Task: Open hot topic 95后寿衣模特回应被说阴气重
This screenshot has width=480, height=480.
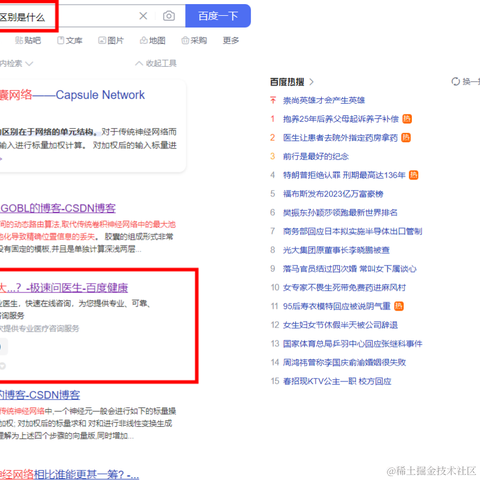Action: 337,306
